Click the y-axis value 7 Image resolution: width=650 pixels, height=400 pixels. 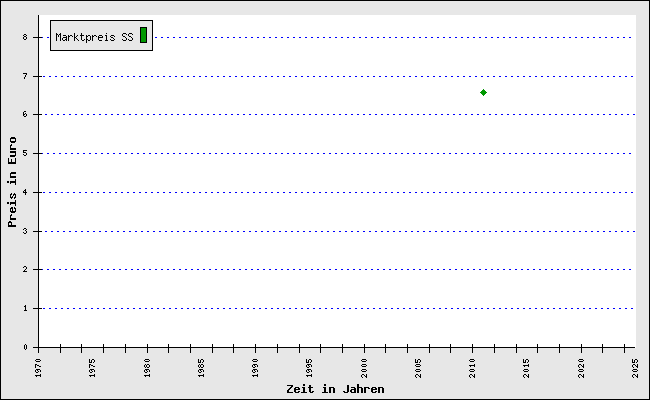click(25, 76)
